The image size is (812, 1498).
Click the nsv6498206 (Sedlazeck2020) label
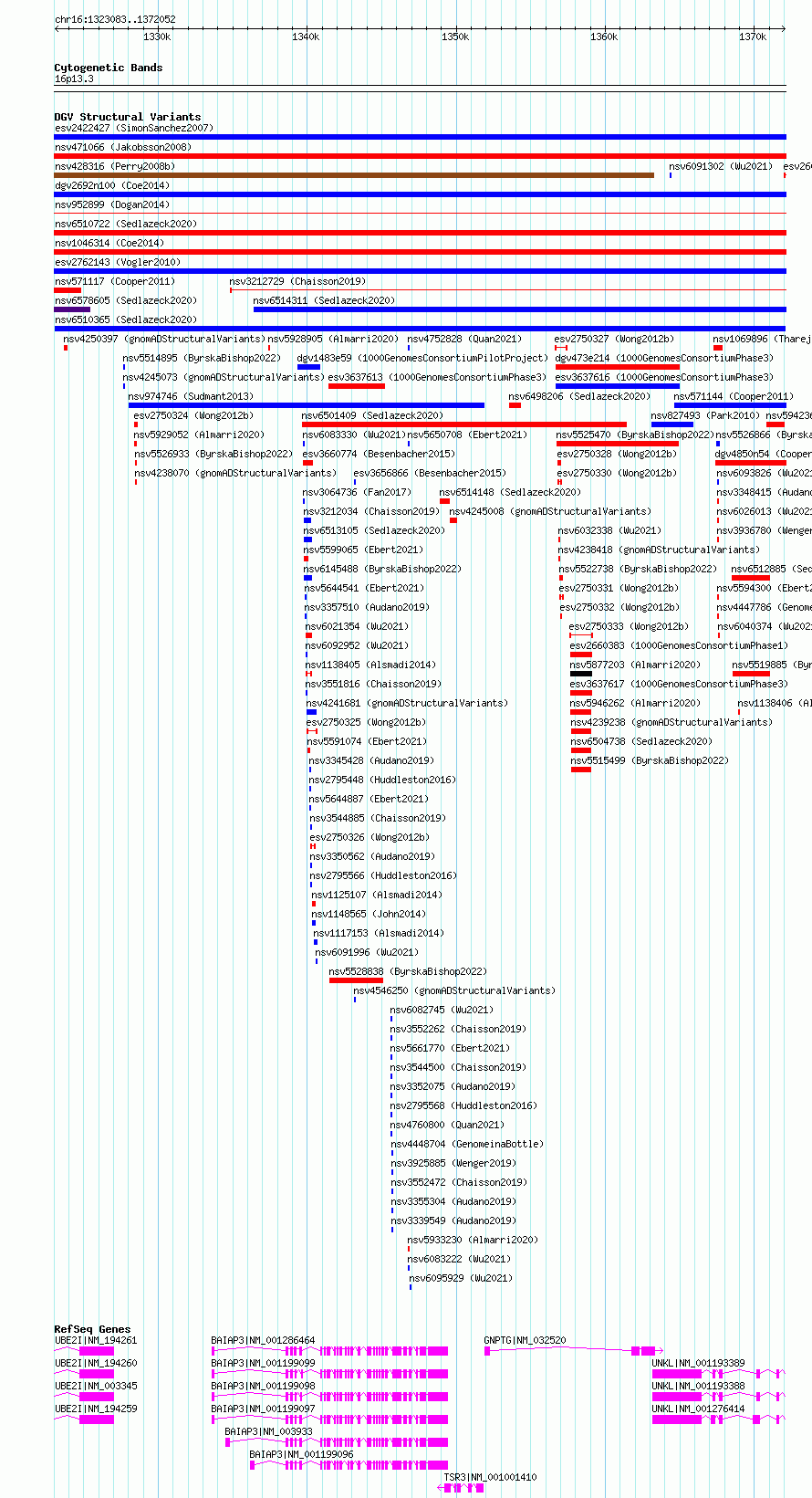(579, 396)
